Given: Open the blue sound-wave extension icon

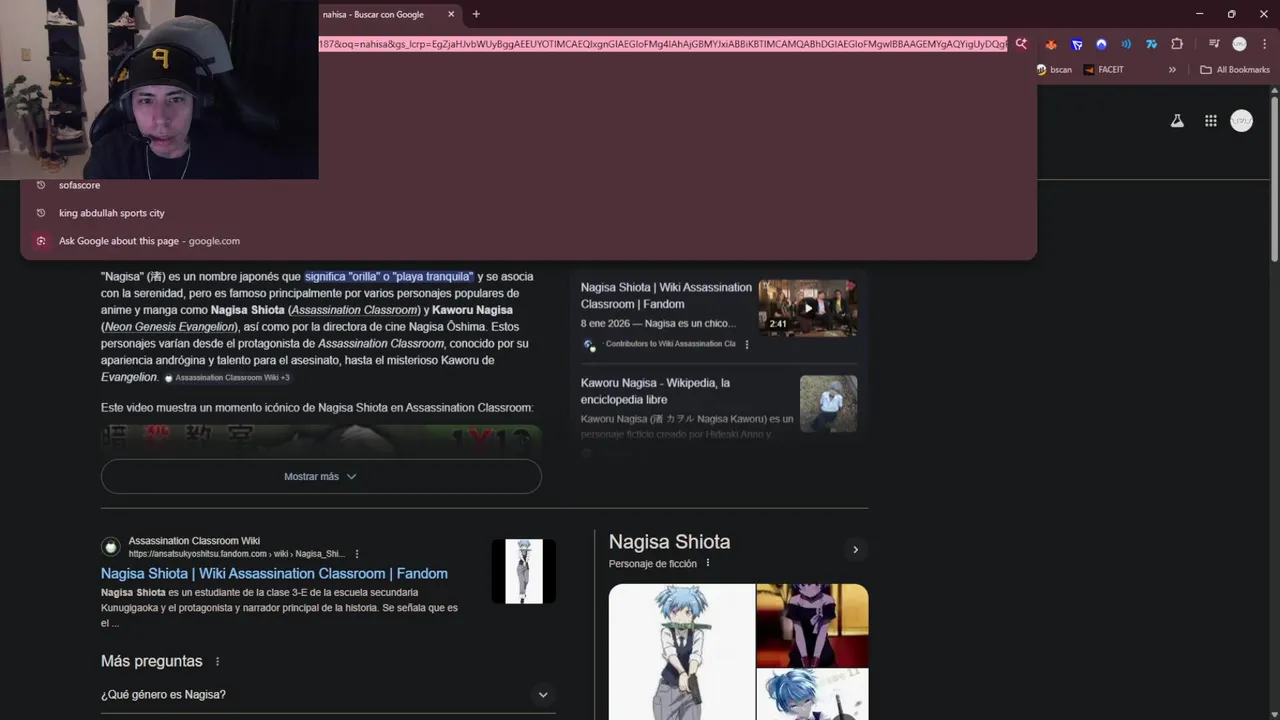Looking at the screenshot, I should (1126, 44).
